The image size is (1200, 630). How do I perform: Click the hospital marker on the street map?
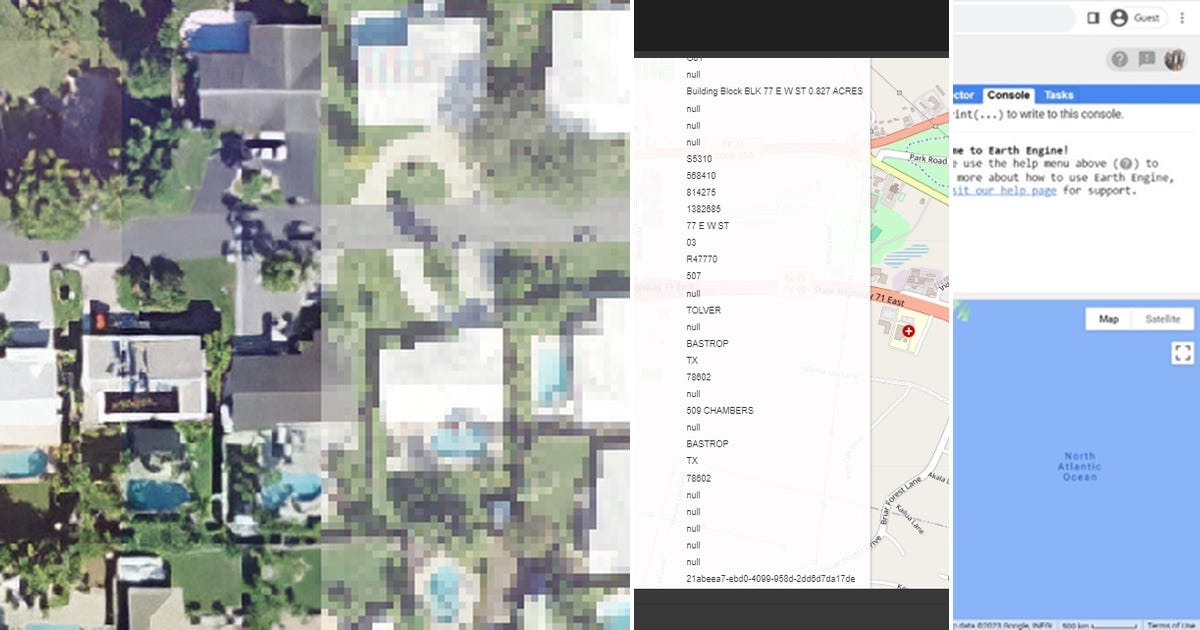coord(908,330)
